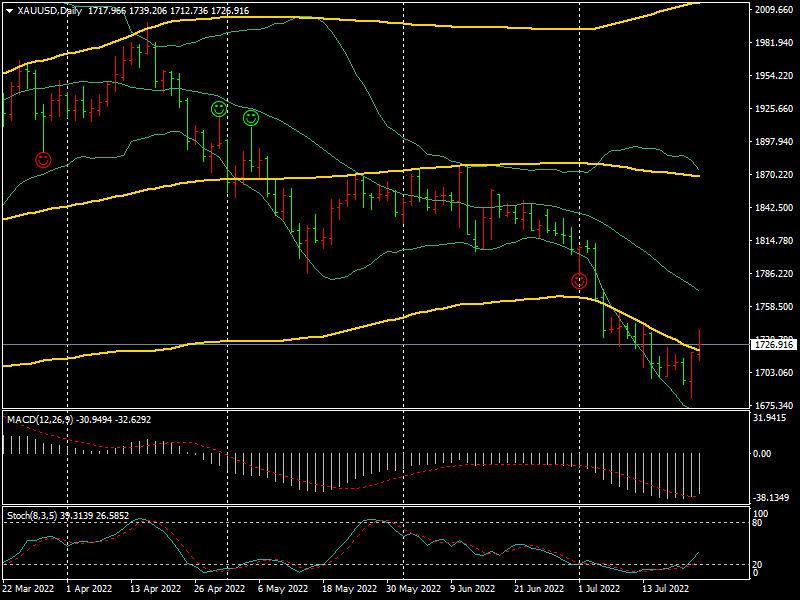Click price axis level 1897.940

tap(774, 141)
